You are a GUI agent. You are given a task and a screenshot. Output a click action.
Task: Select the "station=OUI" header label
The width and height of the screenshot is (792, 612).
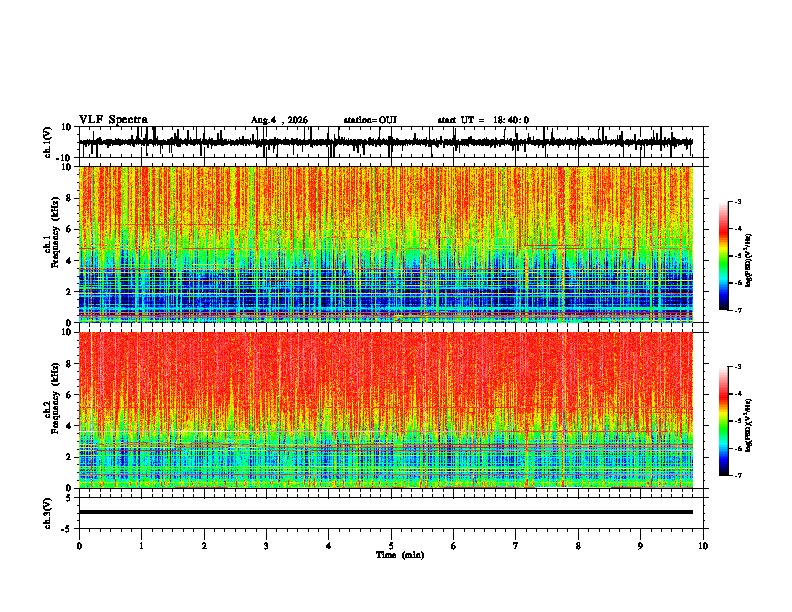[x=370, y=120]
